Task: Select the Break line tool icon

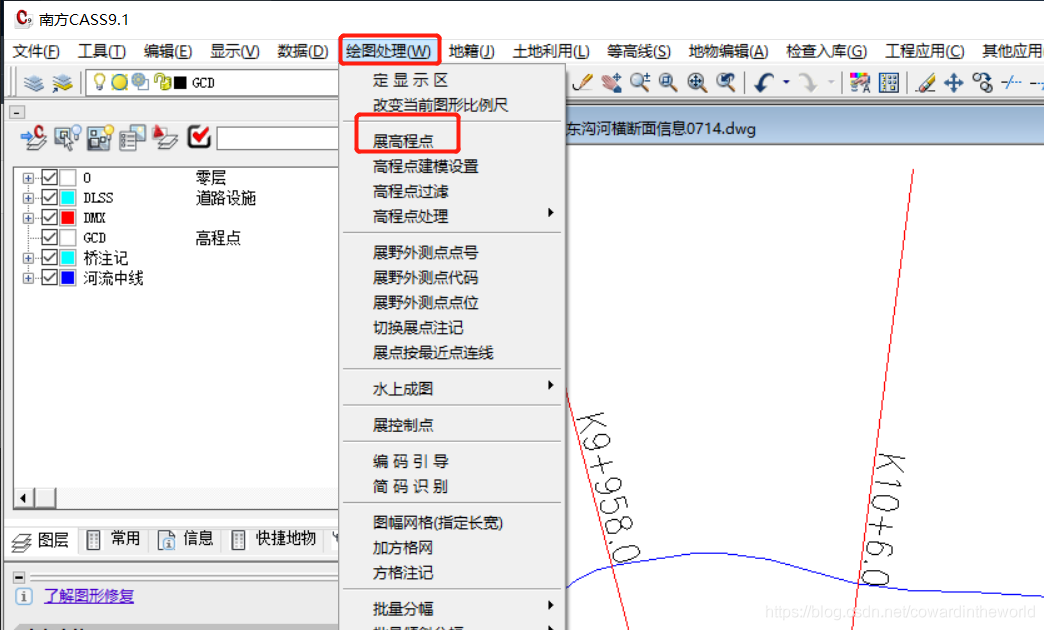Action: tap(1011, 83)
